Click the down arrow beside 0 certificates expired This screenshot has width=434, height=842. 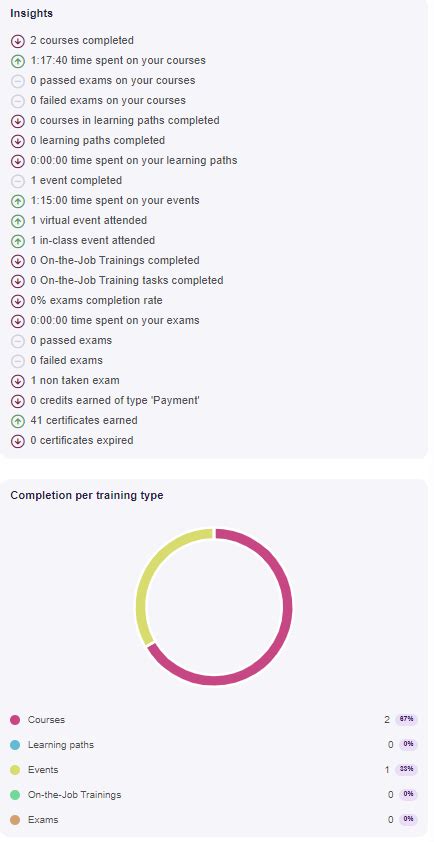tap(18, 441)
